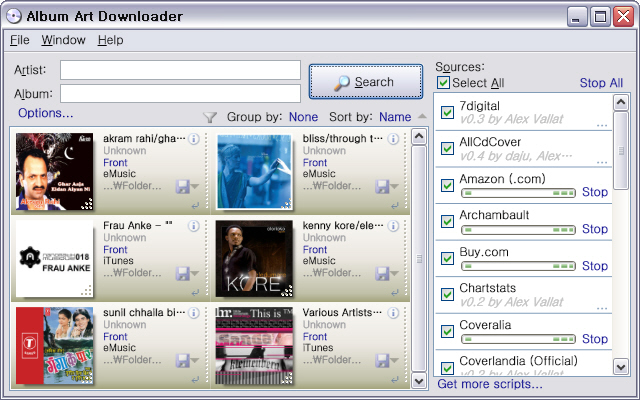Save the bliss/through cover with disk icon
This screenshot has height=400, width=640.
[382, 187]
